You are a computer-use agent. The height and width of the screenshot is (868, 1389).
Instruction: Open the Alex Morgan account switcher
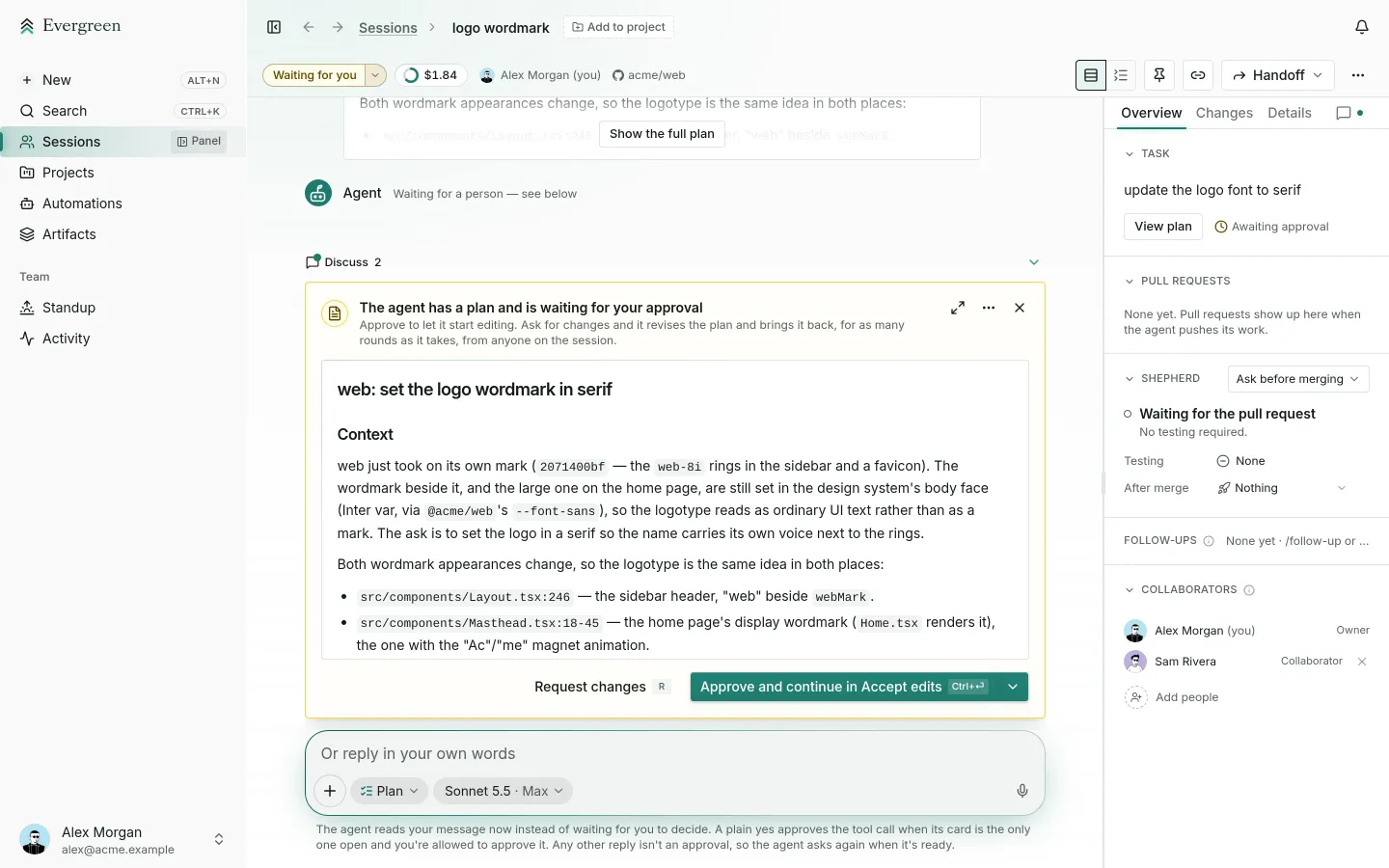coord(123,839)
